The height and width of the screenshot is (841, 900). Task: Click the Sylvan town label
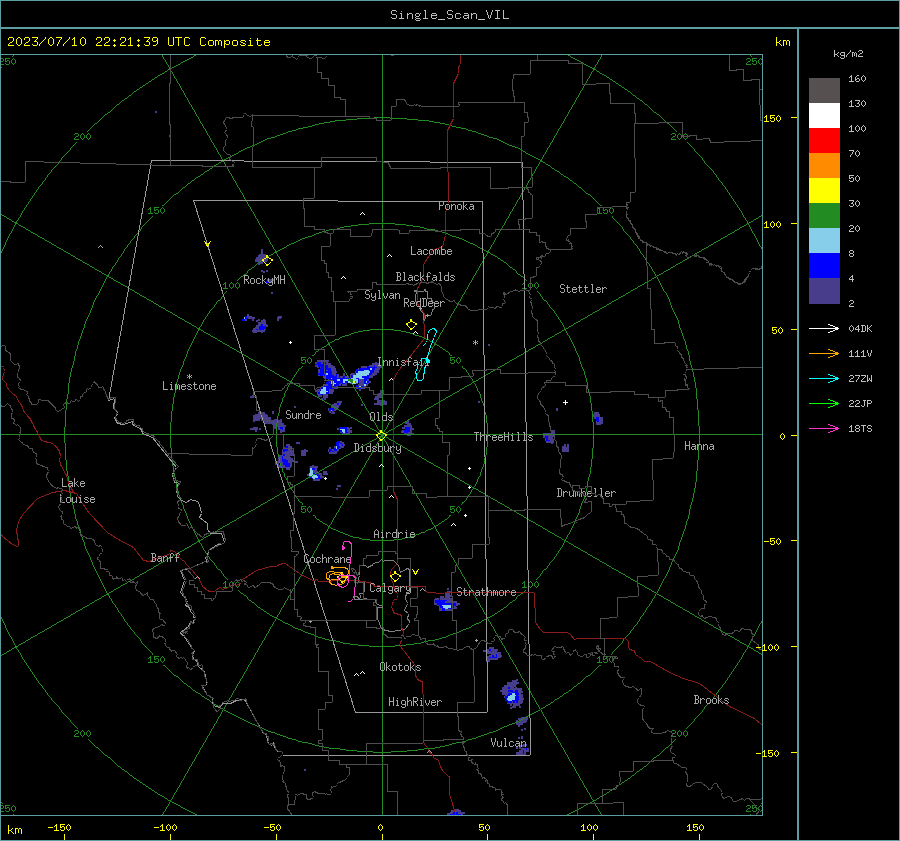click(x=382, y=296)
